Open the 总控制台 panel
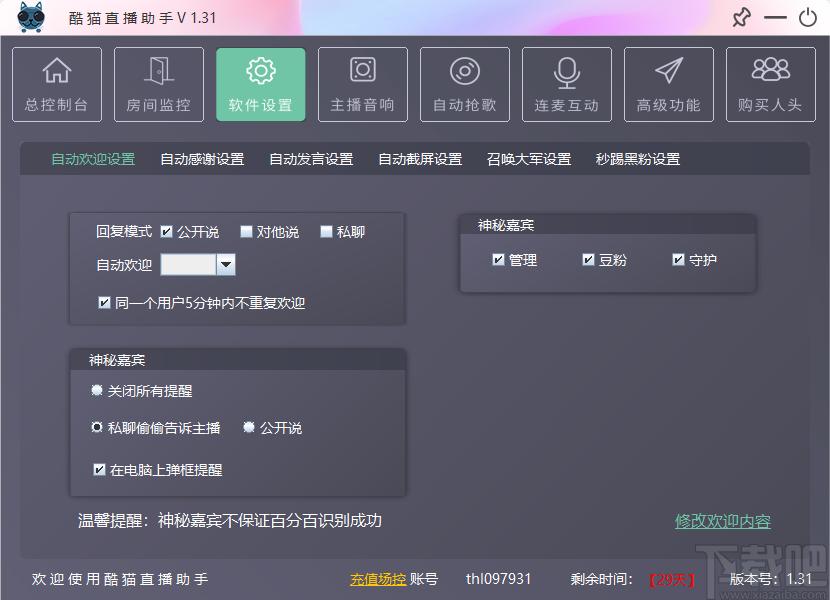Image resolution: width=830 pixels, height=600 pixels. (56, 84)
